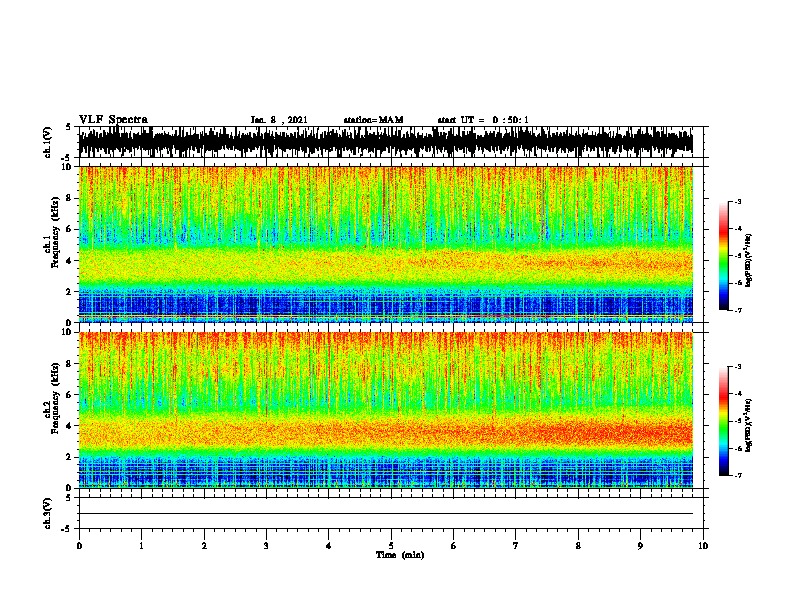Click the ch.1 frequency tick "6"
Screen dimensions: 792x612
coord(69,229)
